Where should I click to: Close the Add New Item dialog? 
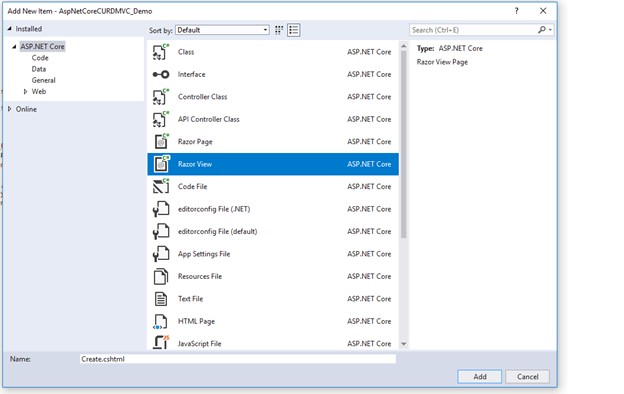click(543, 11)
